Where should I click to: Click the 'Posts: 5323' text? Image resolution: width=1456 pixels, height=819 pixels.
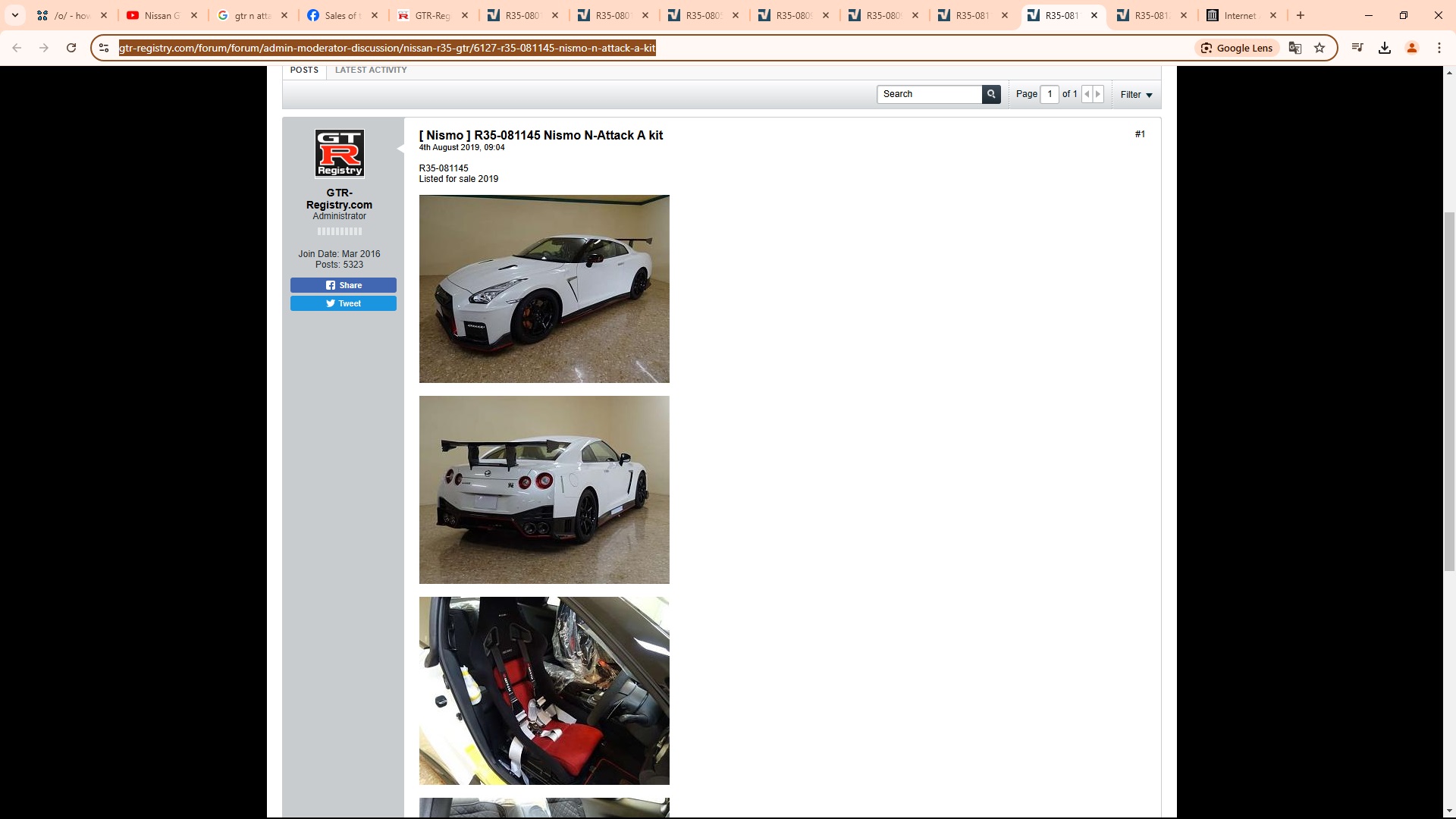point(339,265)
